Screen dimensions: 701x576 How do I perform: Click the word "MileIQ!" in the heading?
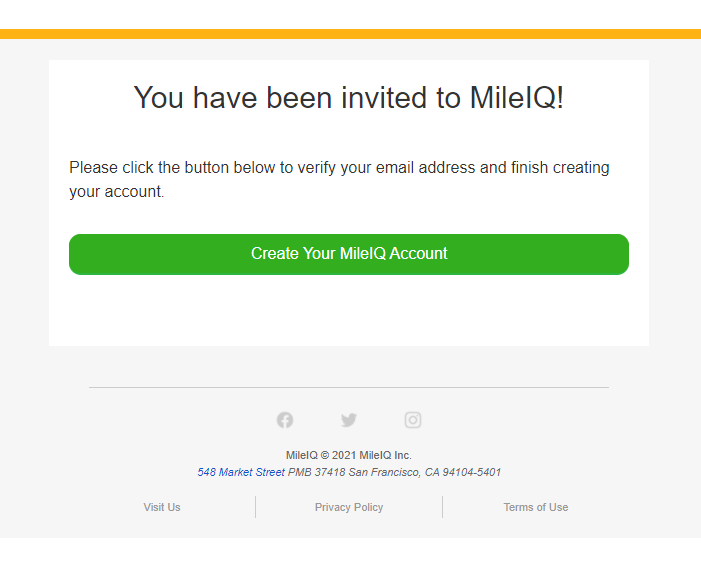click(517, 97)
